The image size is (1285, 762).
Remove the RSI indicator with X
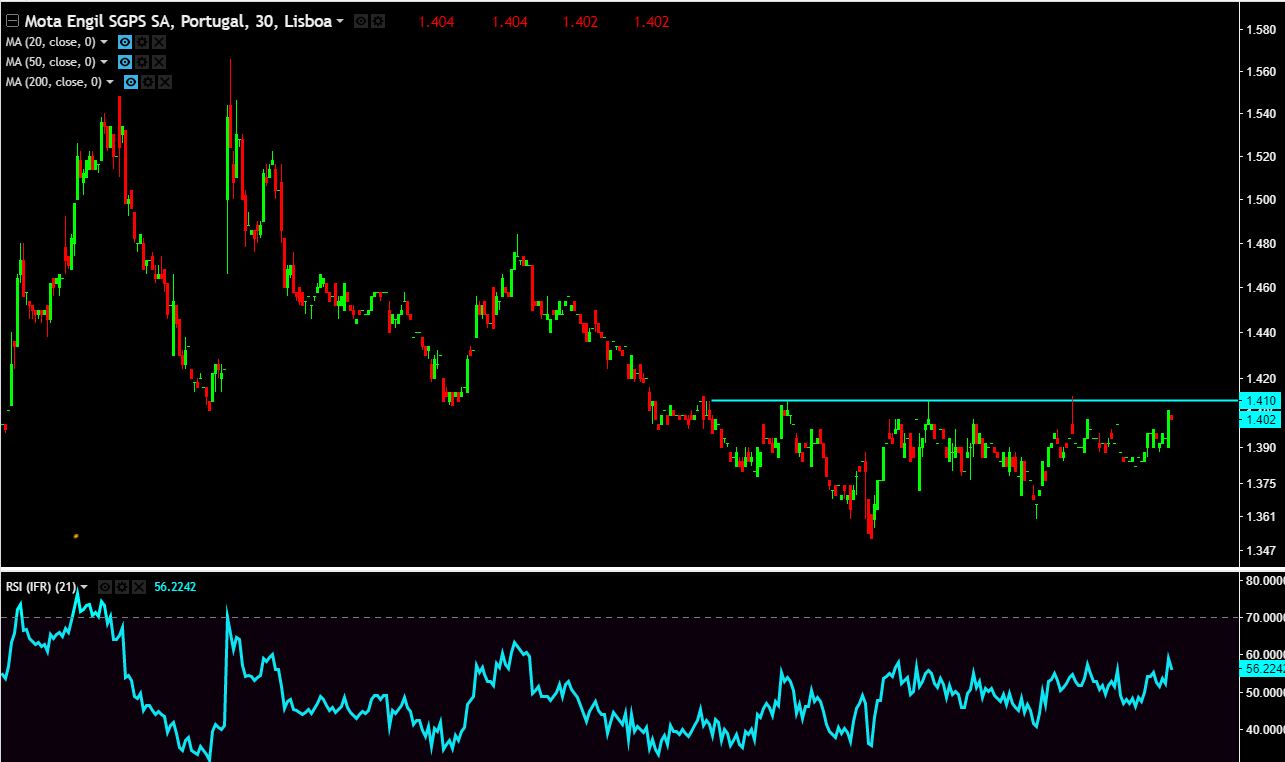point(139,587)
